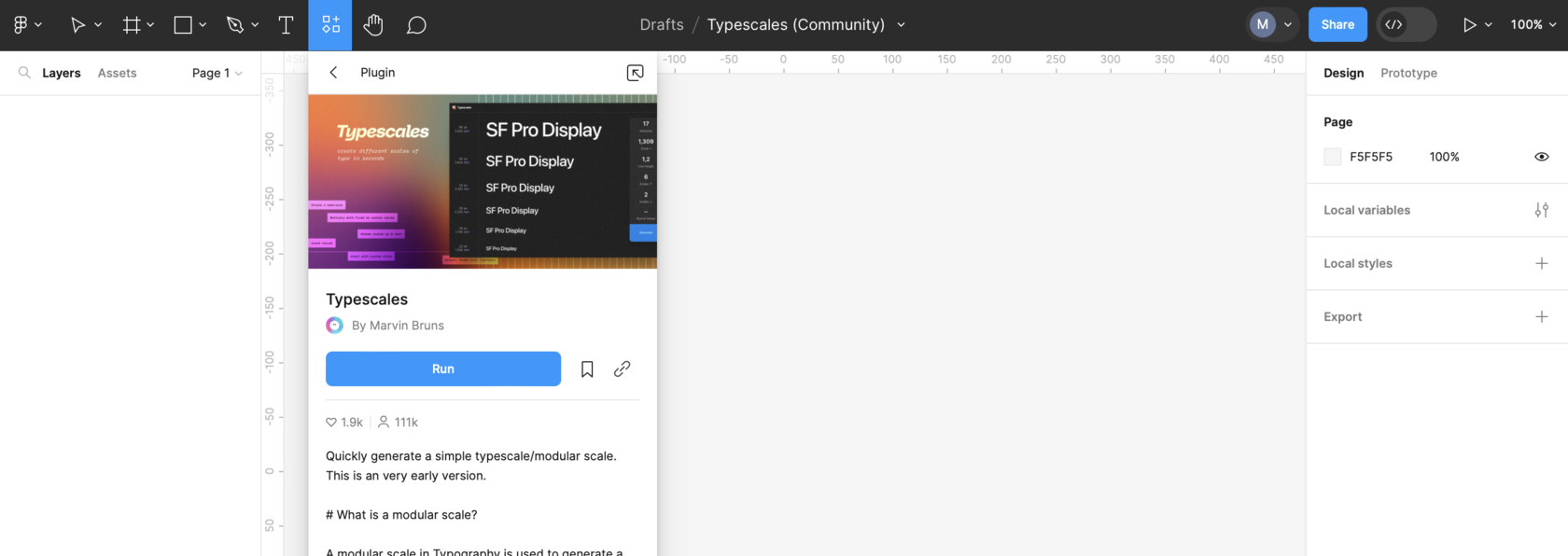The height and width of the screenshot is (556, 1568).
Task: Click the Plugin panel header label
Action: (x=378, y=73)
